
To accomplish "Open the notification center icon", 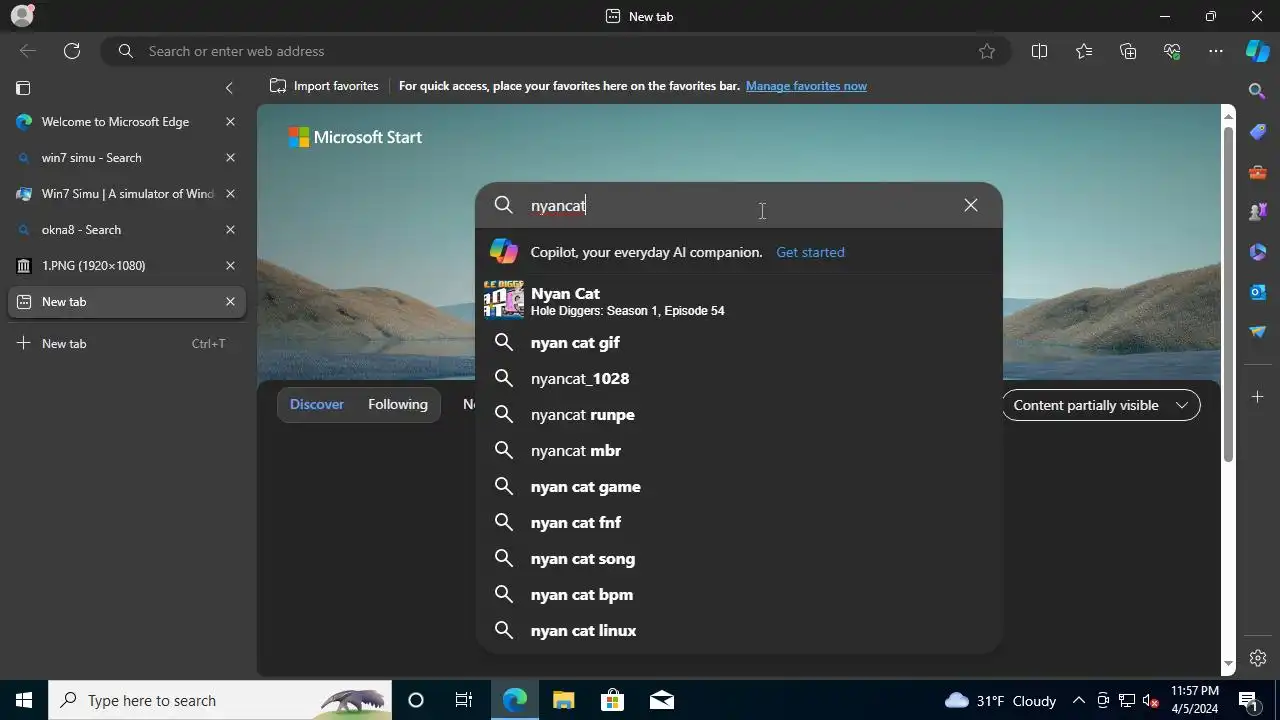I will 1249,700.
